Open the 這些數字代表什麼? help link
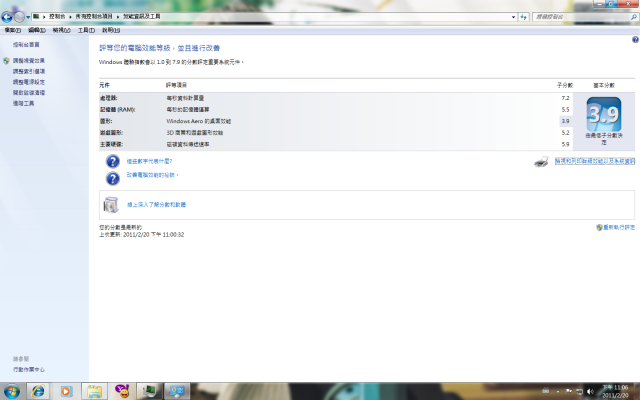The width and height of the screenshot is (640, 400). tap(149, 161)
